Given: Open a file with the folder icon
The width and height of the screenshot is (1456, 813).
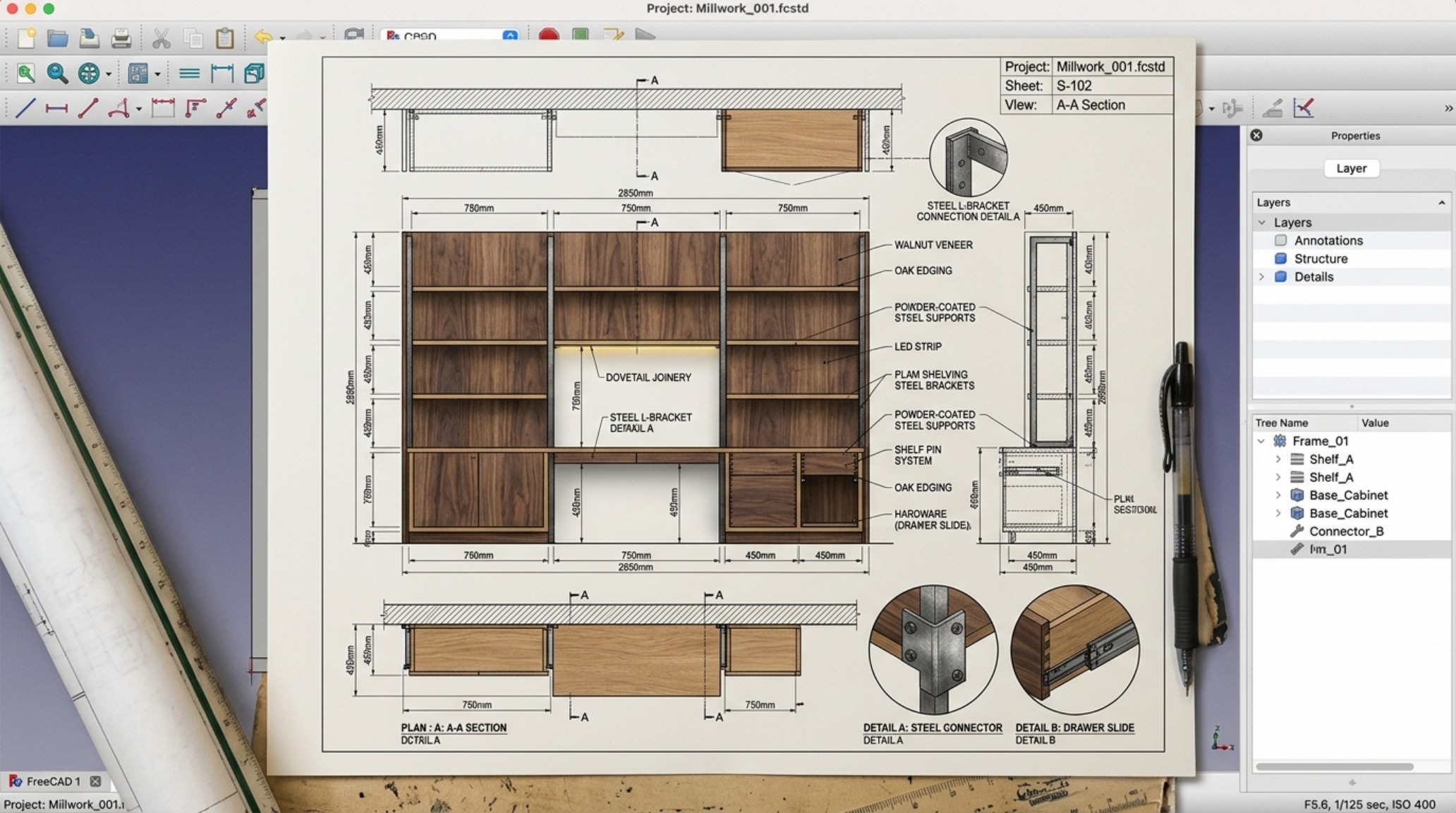Looking at the screenshot, I should point(57,37).
